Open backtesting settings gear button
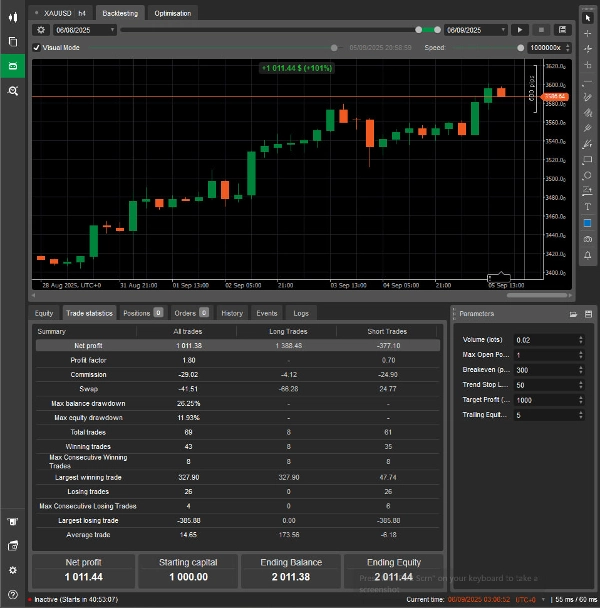 click(x=41, y=30)
